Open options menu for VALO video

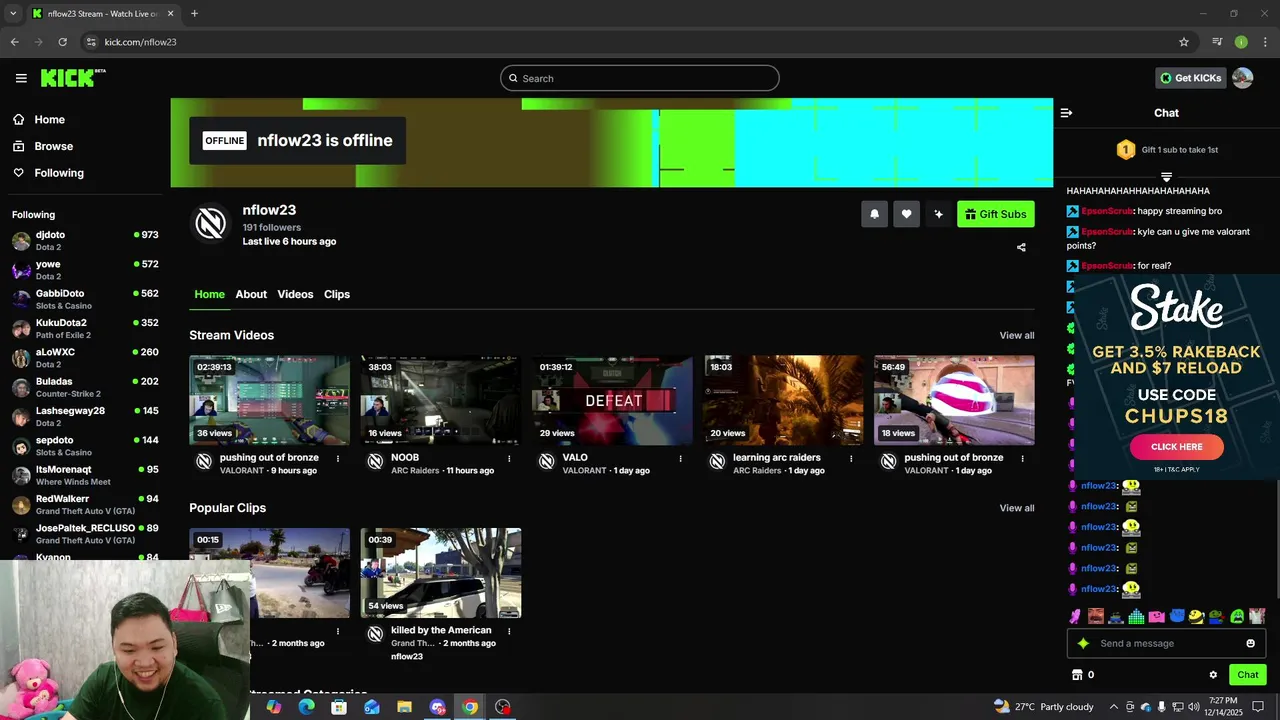click(x=680, y=459)
